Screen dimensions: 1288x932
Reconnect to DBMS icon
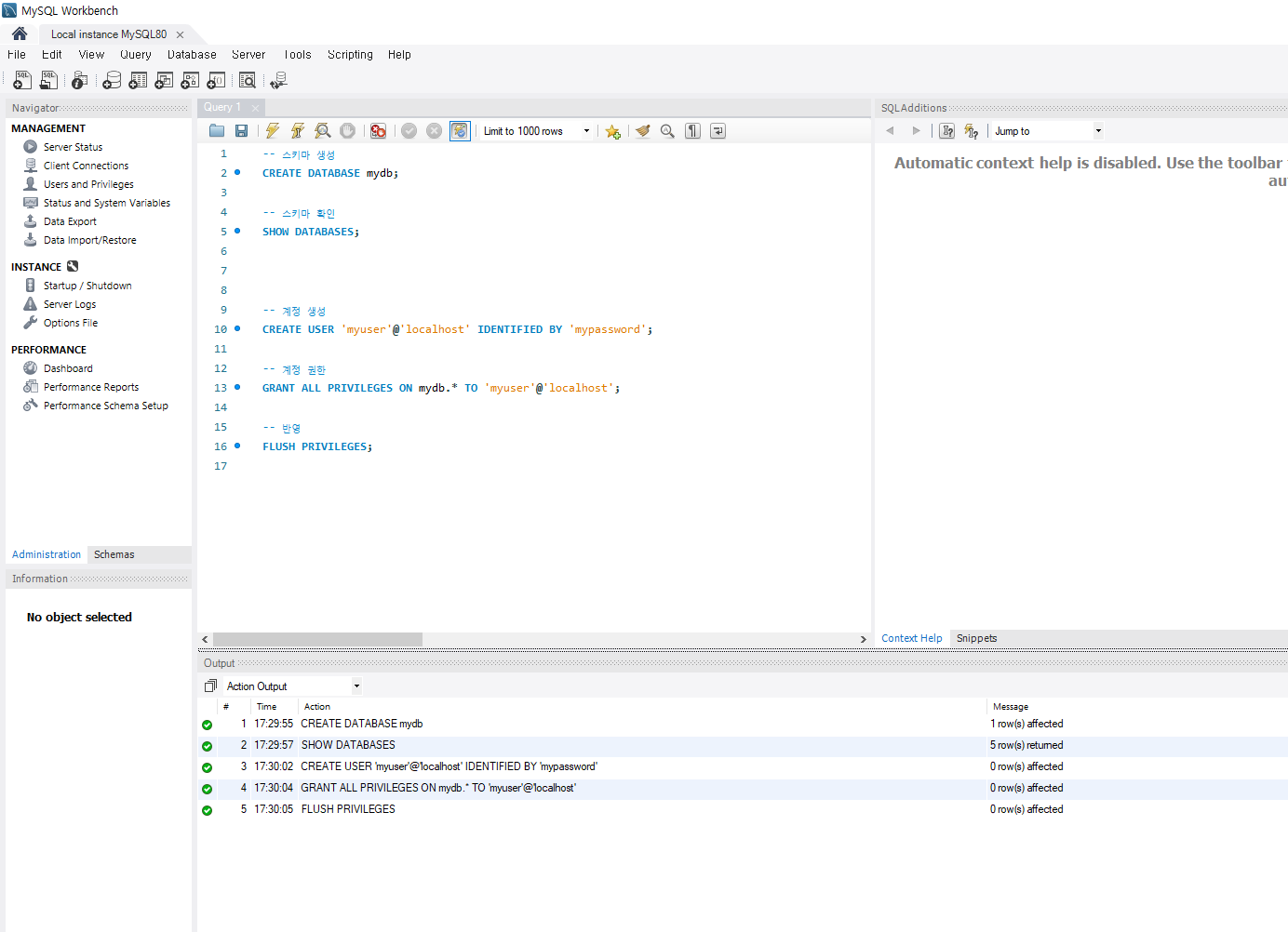tap(278, 81)
